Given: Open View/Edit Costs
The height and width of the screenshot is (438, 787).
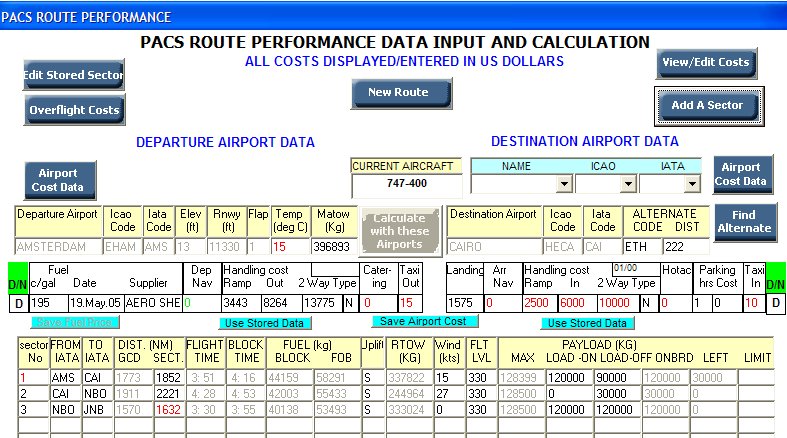Looking at the screenshot, I should point(706,63).
